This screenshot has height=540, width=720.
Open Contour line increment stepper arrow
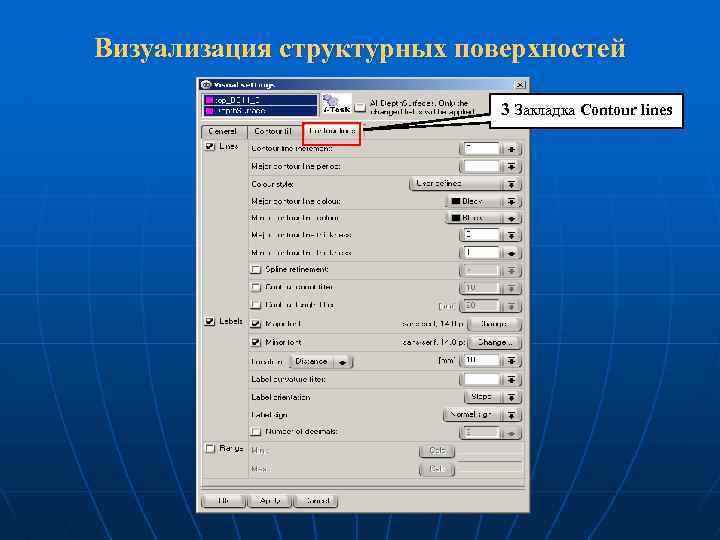(511, 149)
